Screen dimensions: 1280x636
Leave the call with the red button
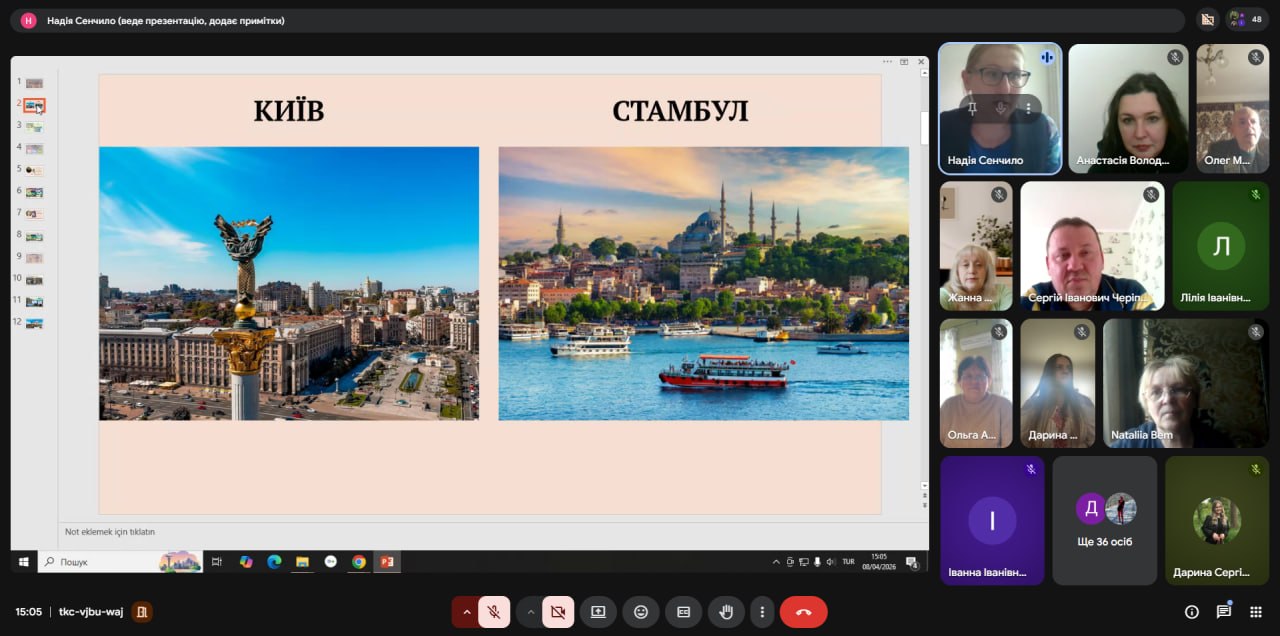pyautogui.click(x=803, y=612)
